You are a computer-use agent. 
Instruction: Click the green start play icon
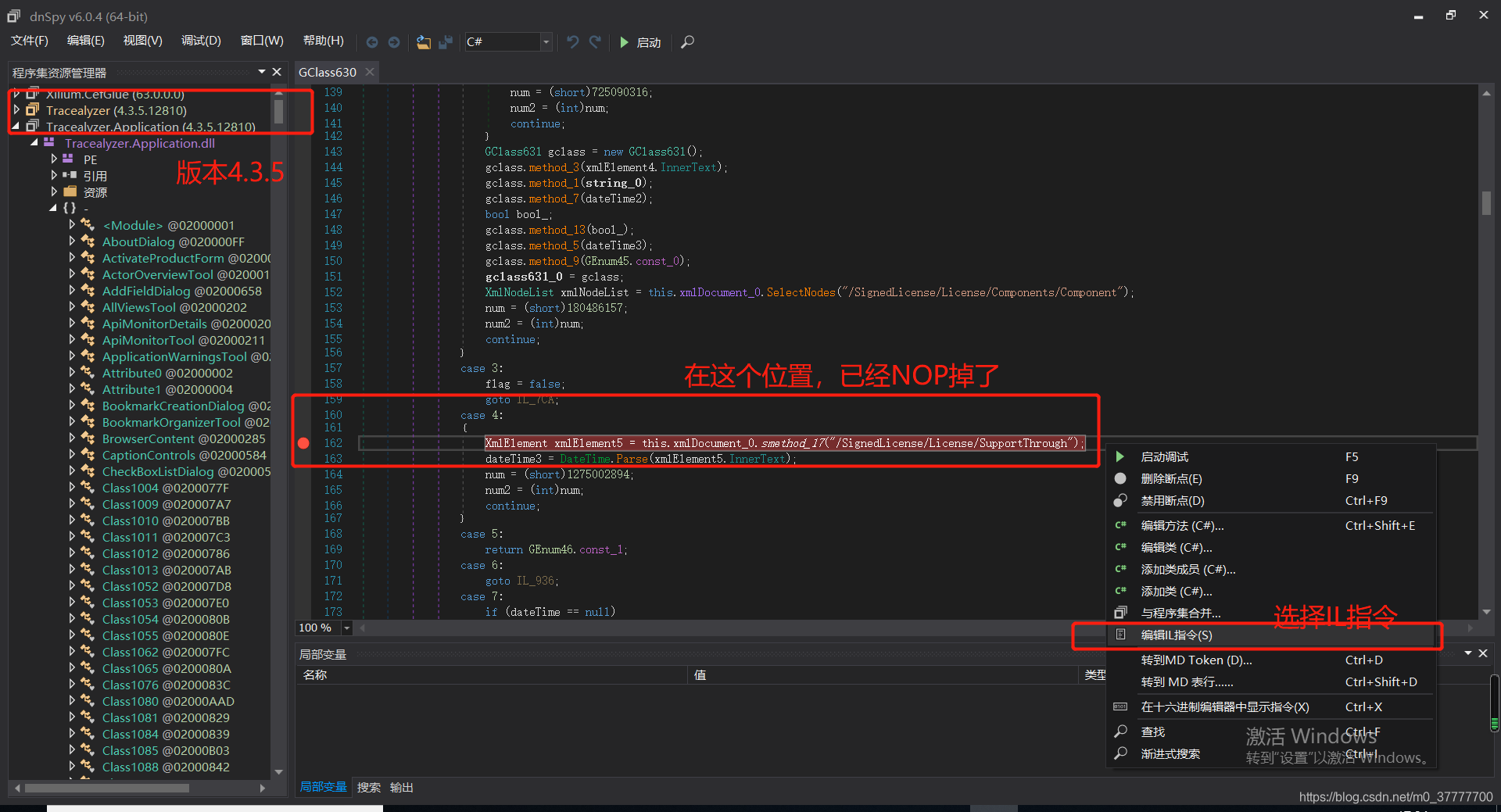[x=624, y=42]
